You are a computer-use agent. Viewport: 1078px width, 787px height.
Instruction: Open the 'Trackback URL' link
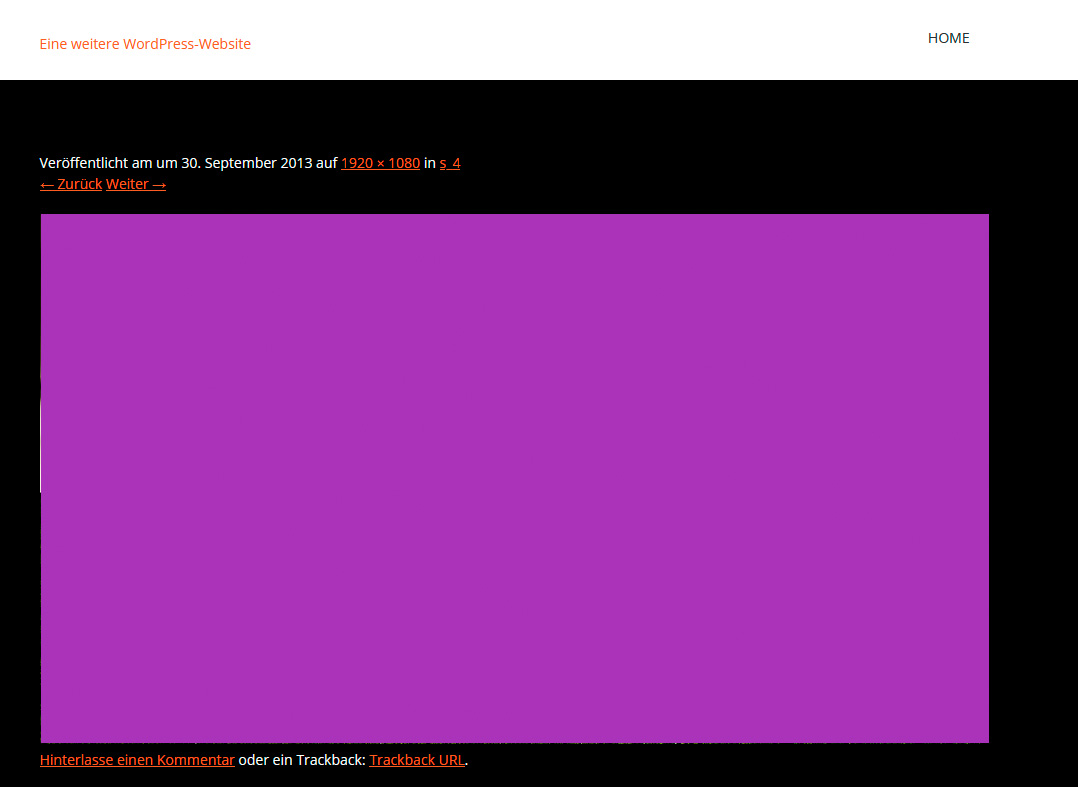coord(417,760)
